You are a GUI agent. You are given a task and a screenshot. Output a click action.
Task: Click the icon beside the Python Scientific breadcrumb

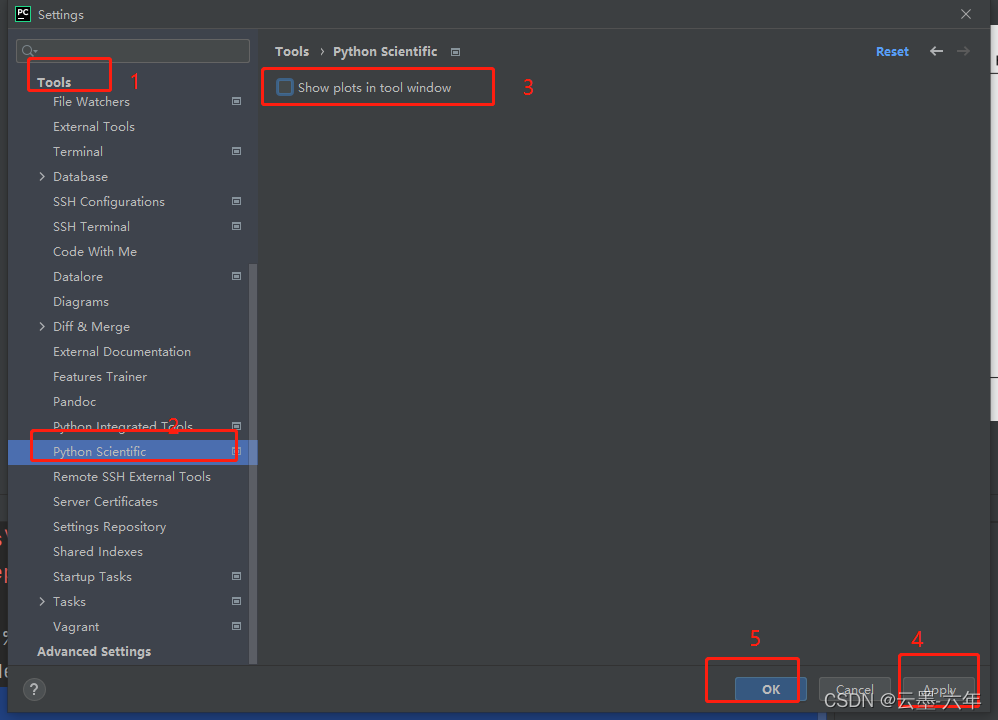455,51
